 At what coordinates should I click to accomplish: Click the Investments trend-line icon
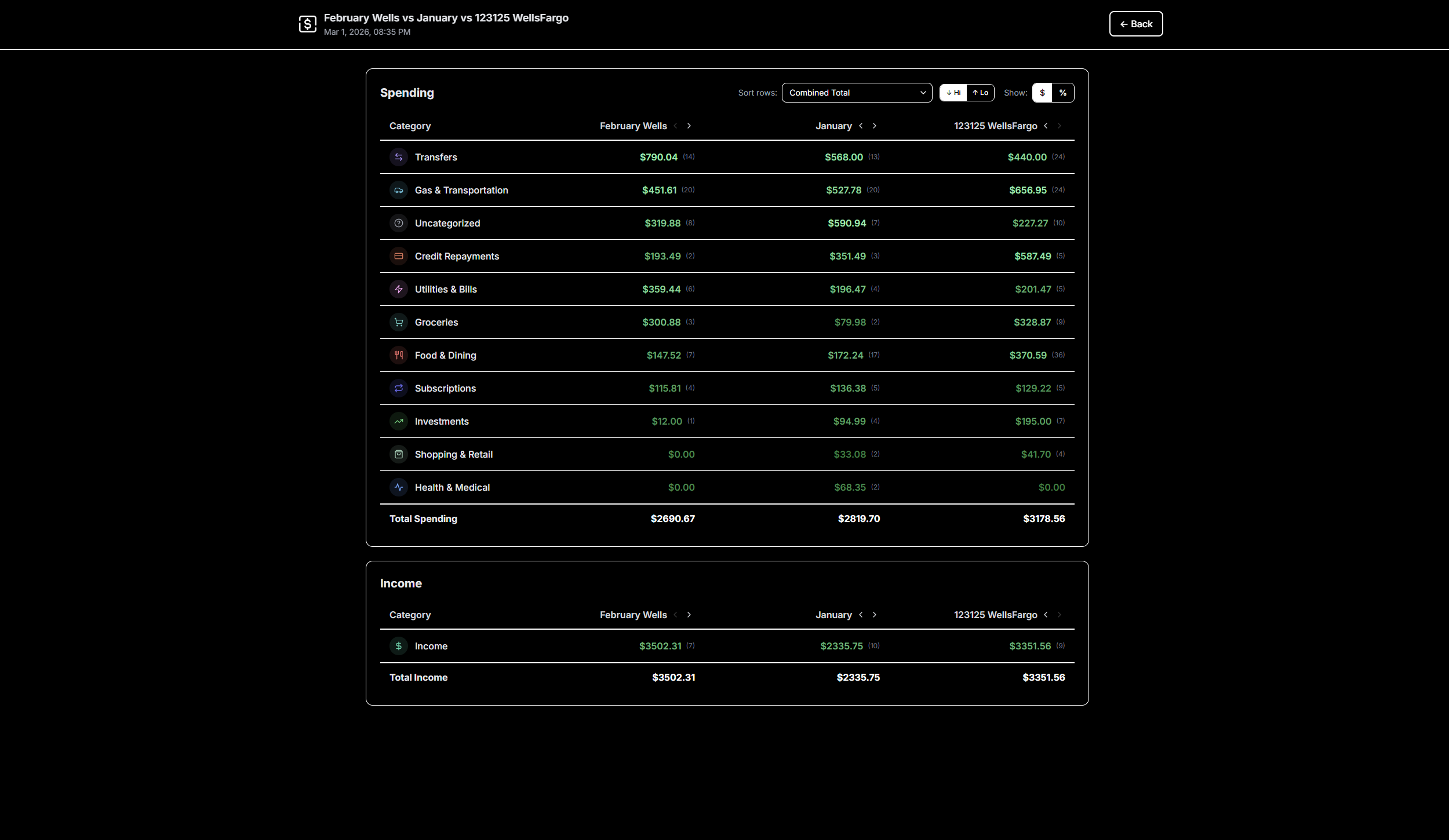coord(399,421)
